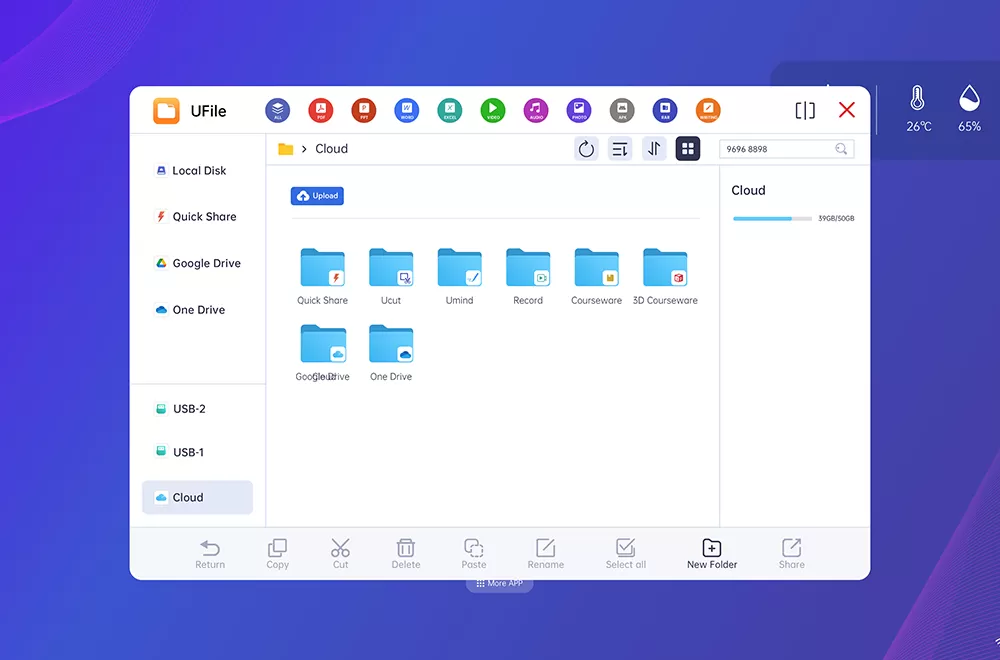Open the One Drive folder in file grid
The image size is (1000, 660).
click(391, 353)
